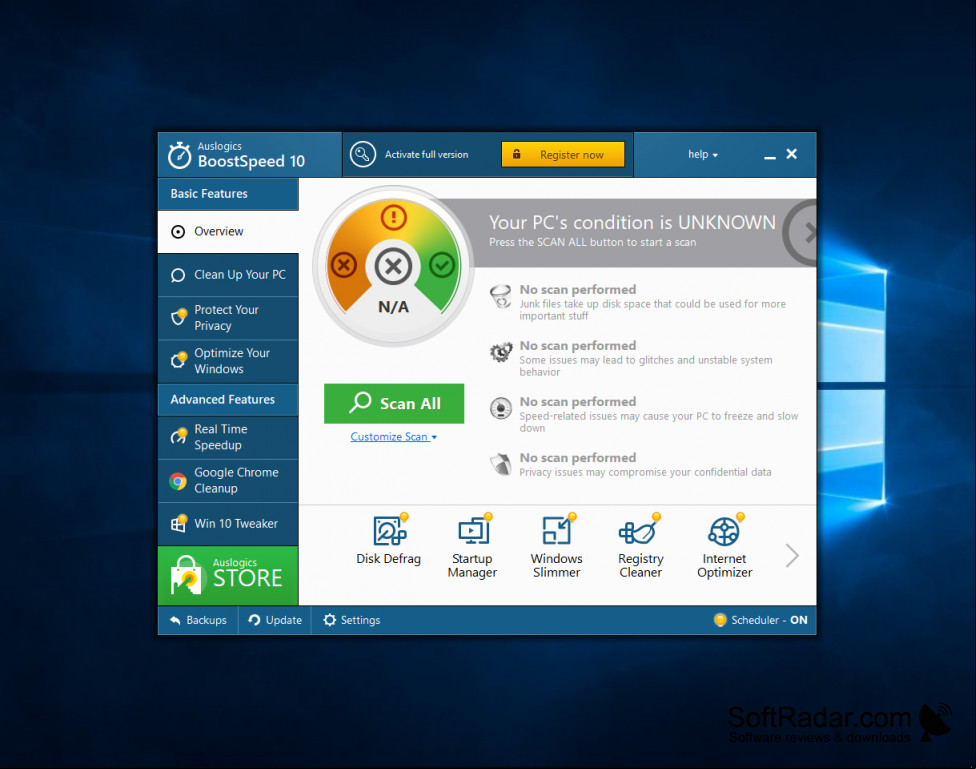
Task: Click the Real Time Speedup gauge icon
Action: pos(179,436)
